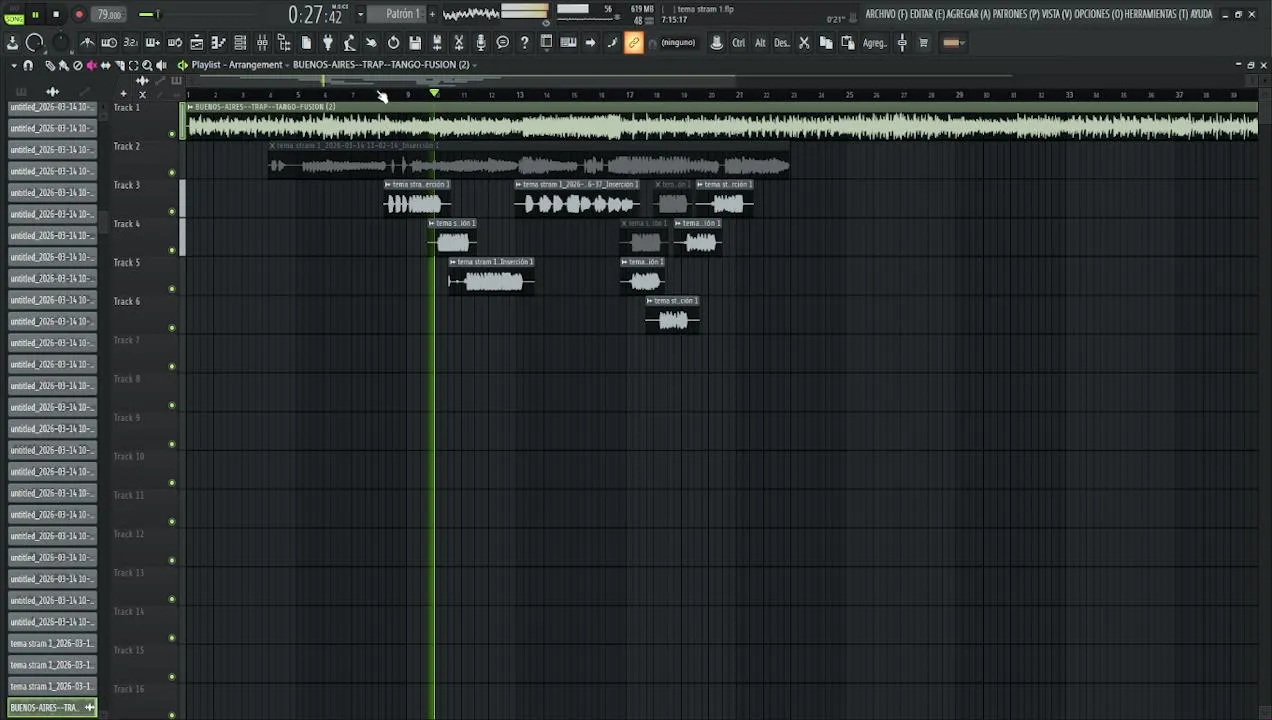Select the playback speaker tool
This screenshot has width=1272, height=720.
pos(161,65)
